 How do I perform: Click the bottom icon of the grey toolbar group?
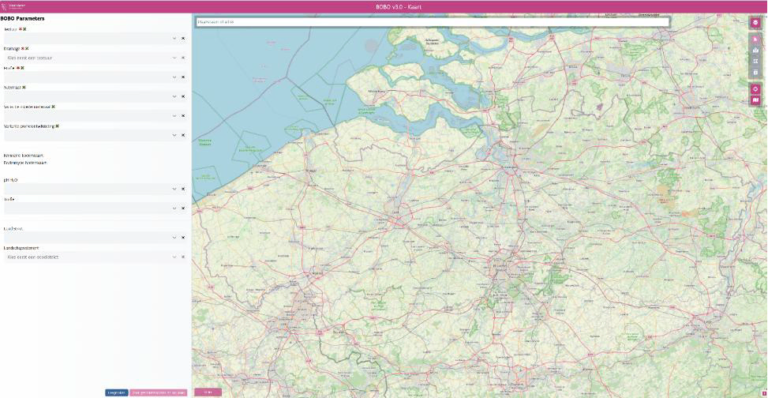point(755,72)
